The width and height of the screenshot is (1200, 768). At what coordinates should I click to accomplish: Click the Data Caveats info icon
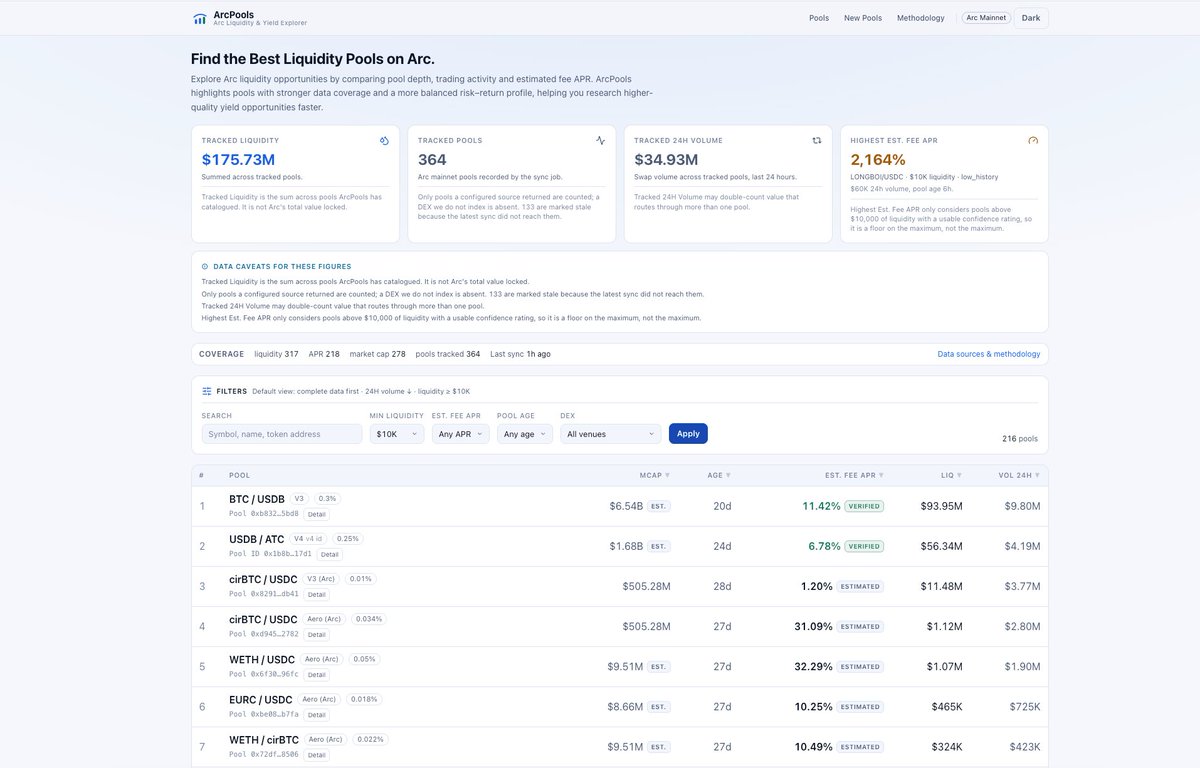pos(205,267)
